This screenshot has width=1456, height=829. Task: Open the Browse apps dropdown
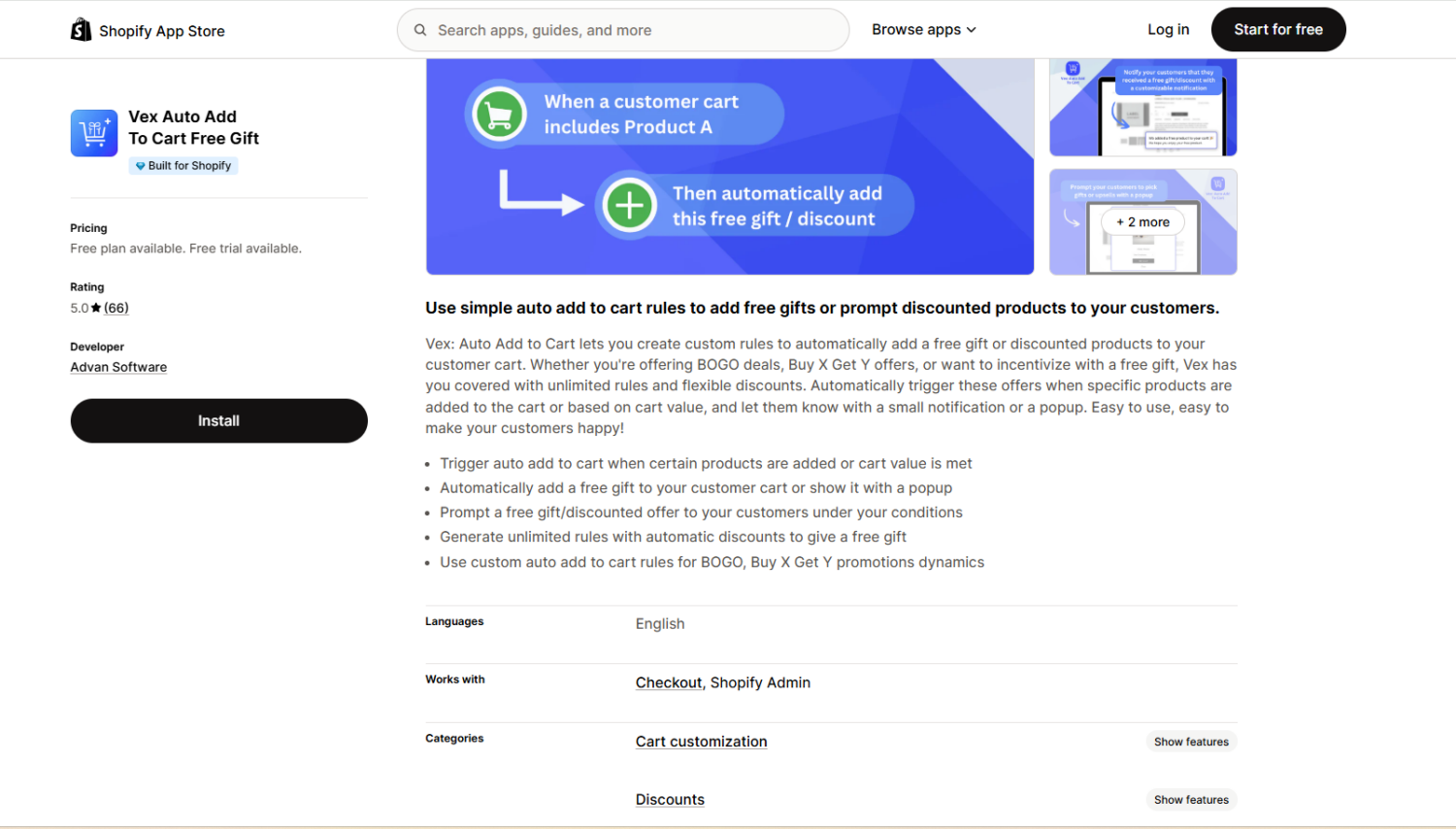(923, 30)
